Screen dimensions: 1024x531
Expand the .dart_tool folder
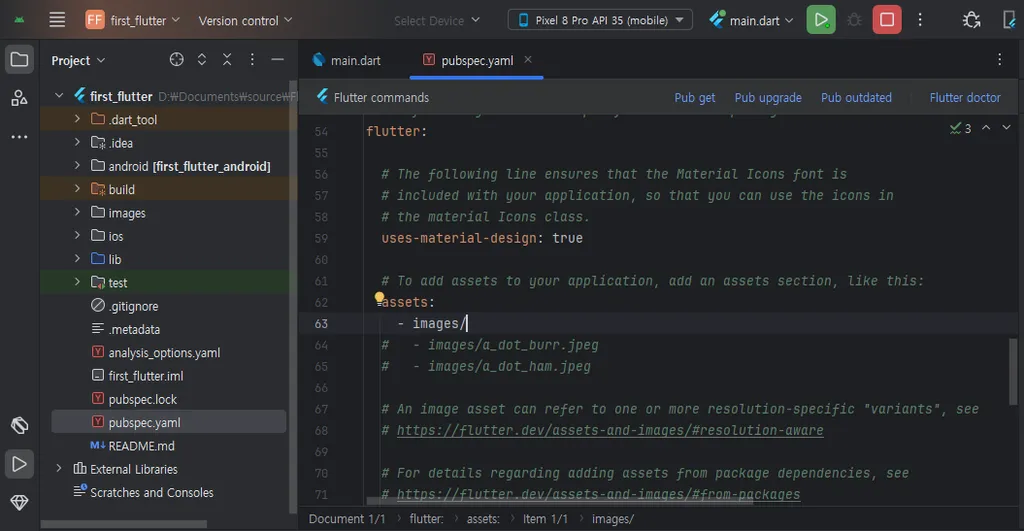coord(77,119)
